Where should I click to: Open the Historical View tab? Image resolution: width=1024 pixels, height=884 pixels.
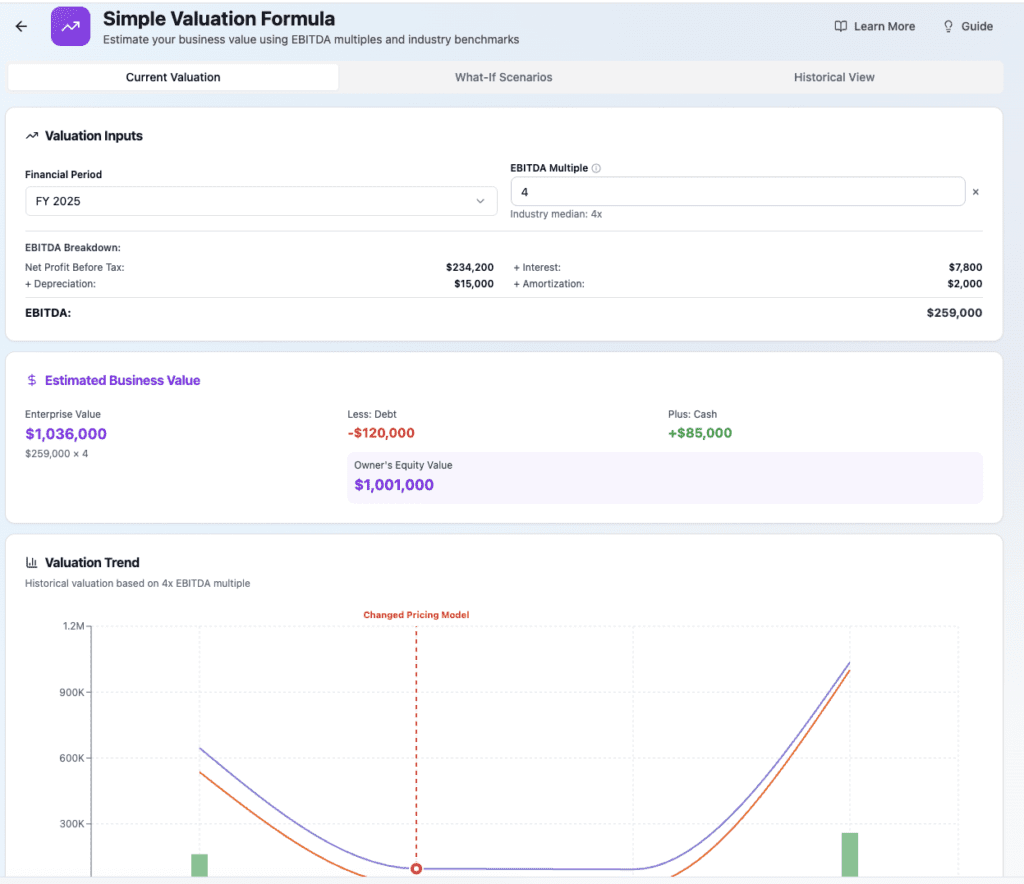click(834, 77)
